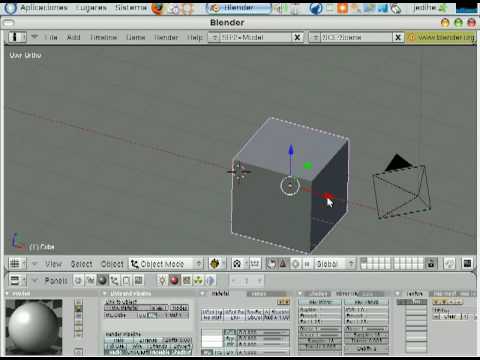The image size is (480, 360).
Task: Click the material color swatch
Action: 211,338
